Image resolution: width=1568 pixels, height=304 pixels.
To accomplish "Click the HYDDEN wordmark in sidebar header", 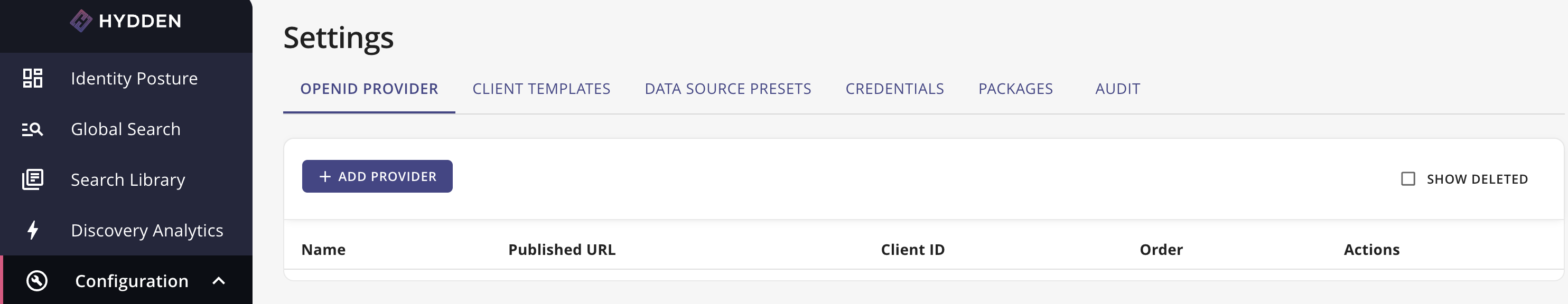I will (x=140, y=20).
